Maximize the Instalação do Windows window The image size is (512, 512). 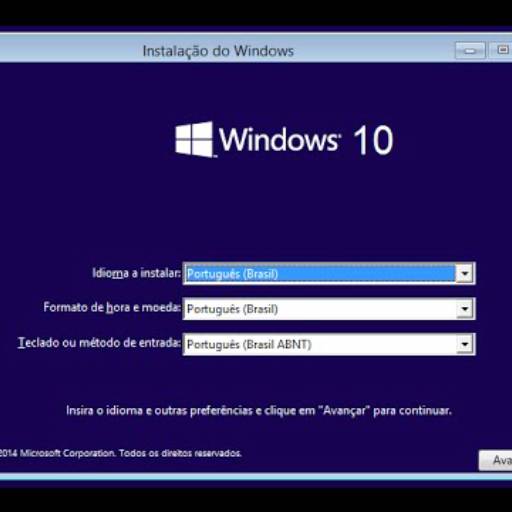(x=502, y=50)
